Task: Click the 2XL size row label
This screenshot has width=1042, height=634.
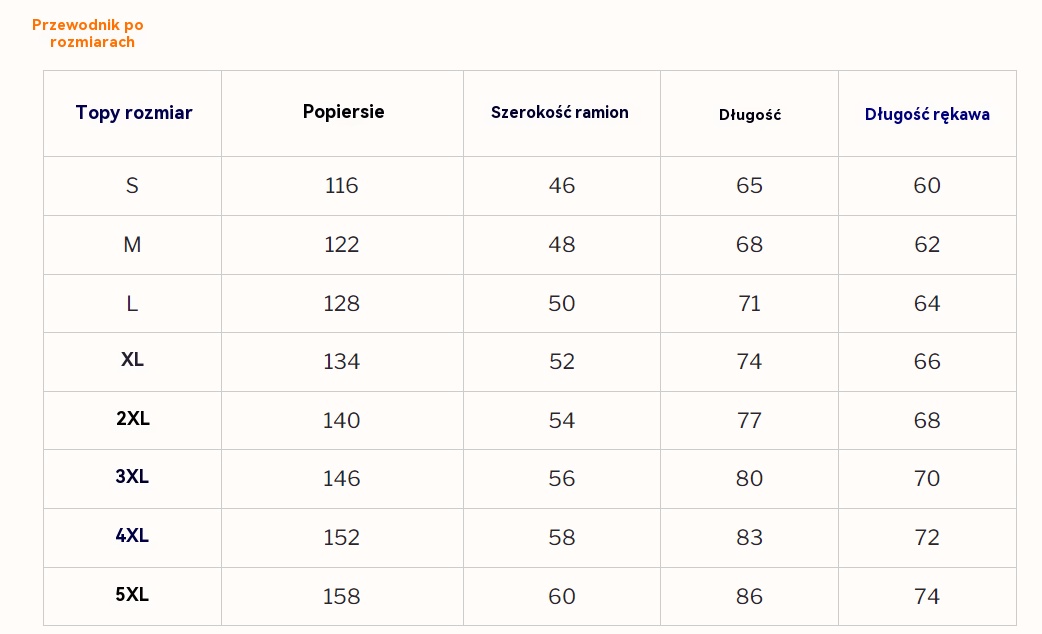Action: point(132,419)
